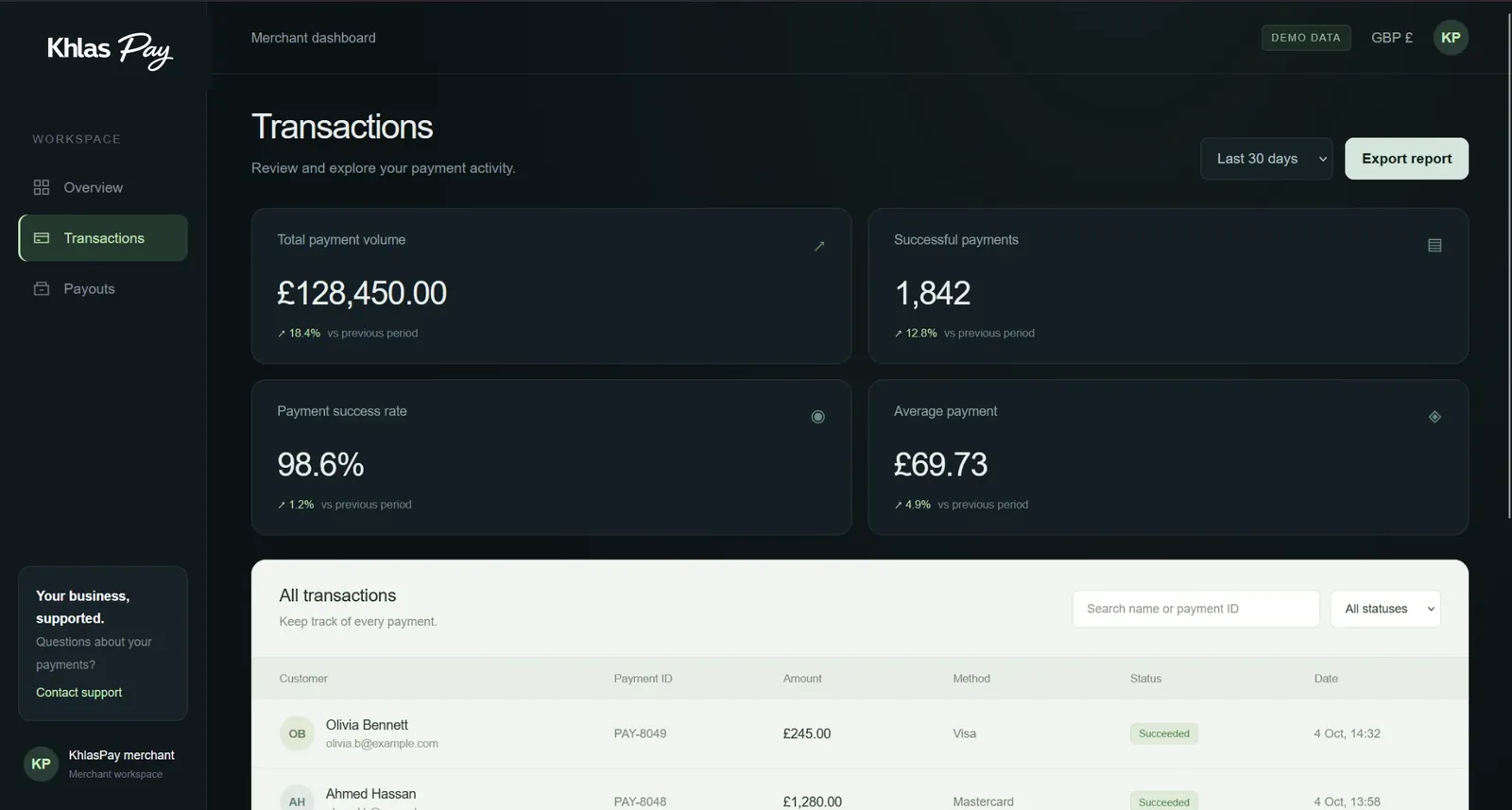The width and height of the screenshot is (1512, 810).
Task: Go to the Overview page
Action: point(103,187)
